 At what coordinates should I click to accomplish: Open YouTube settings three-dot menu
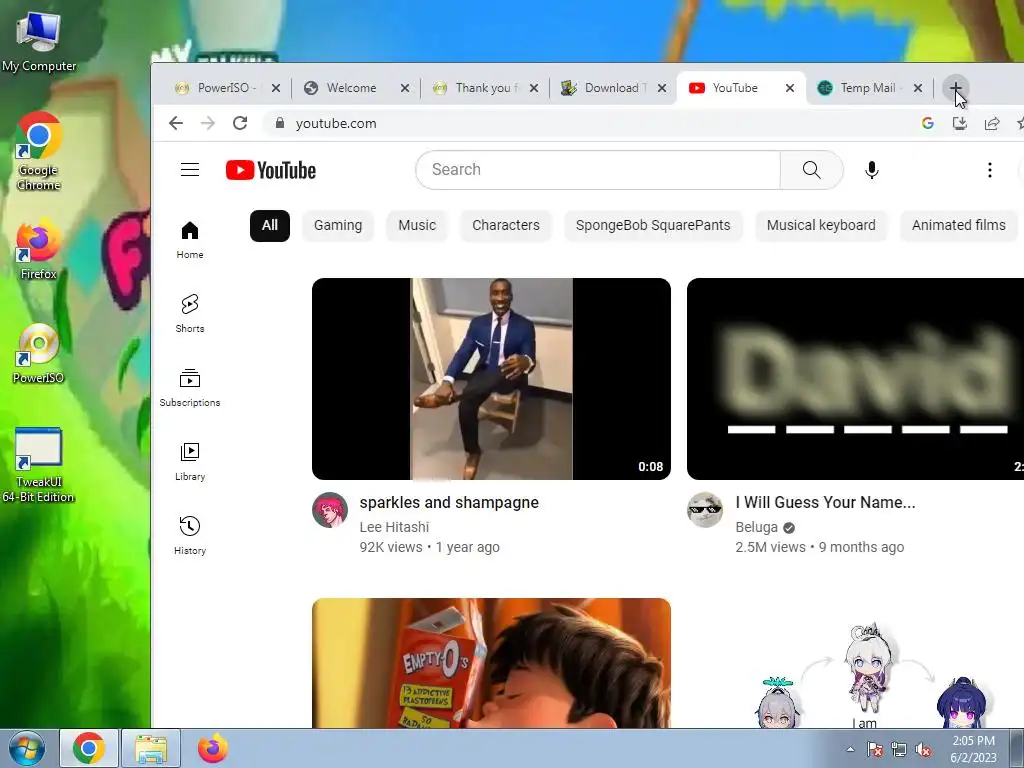click(990, 170)
